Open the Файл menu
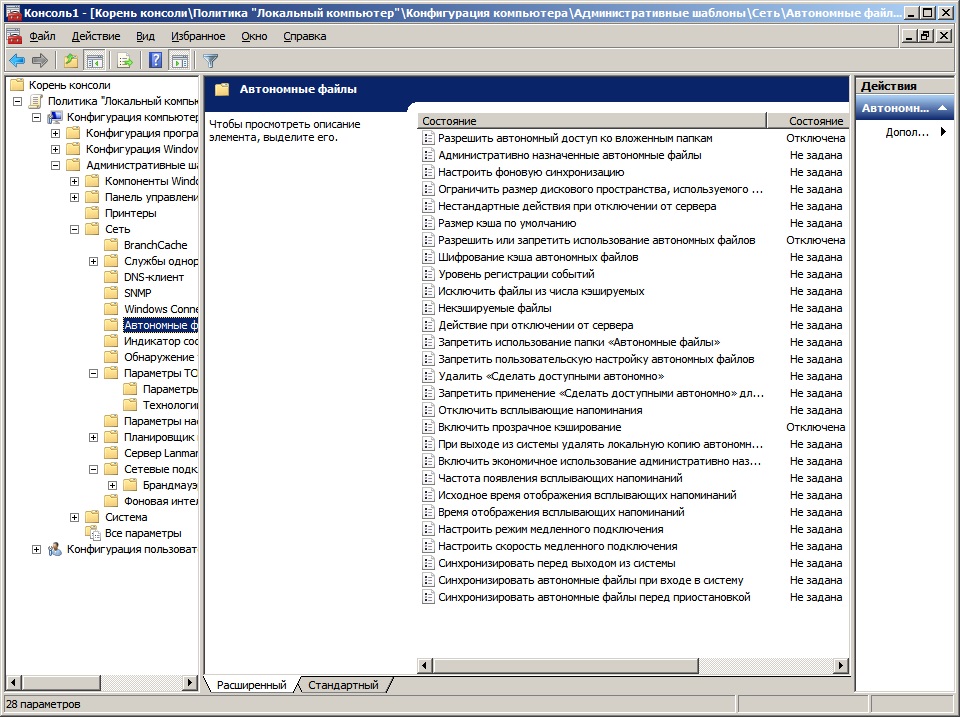960x717 pixels. [x=42, y=36]
